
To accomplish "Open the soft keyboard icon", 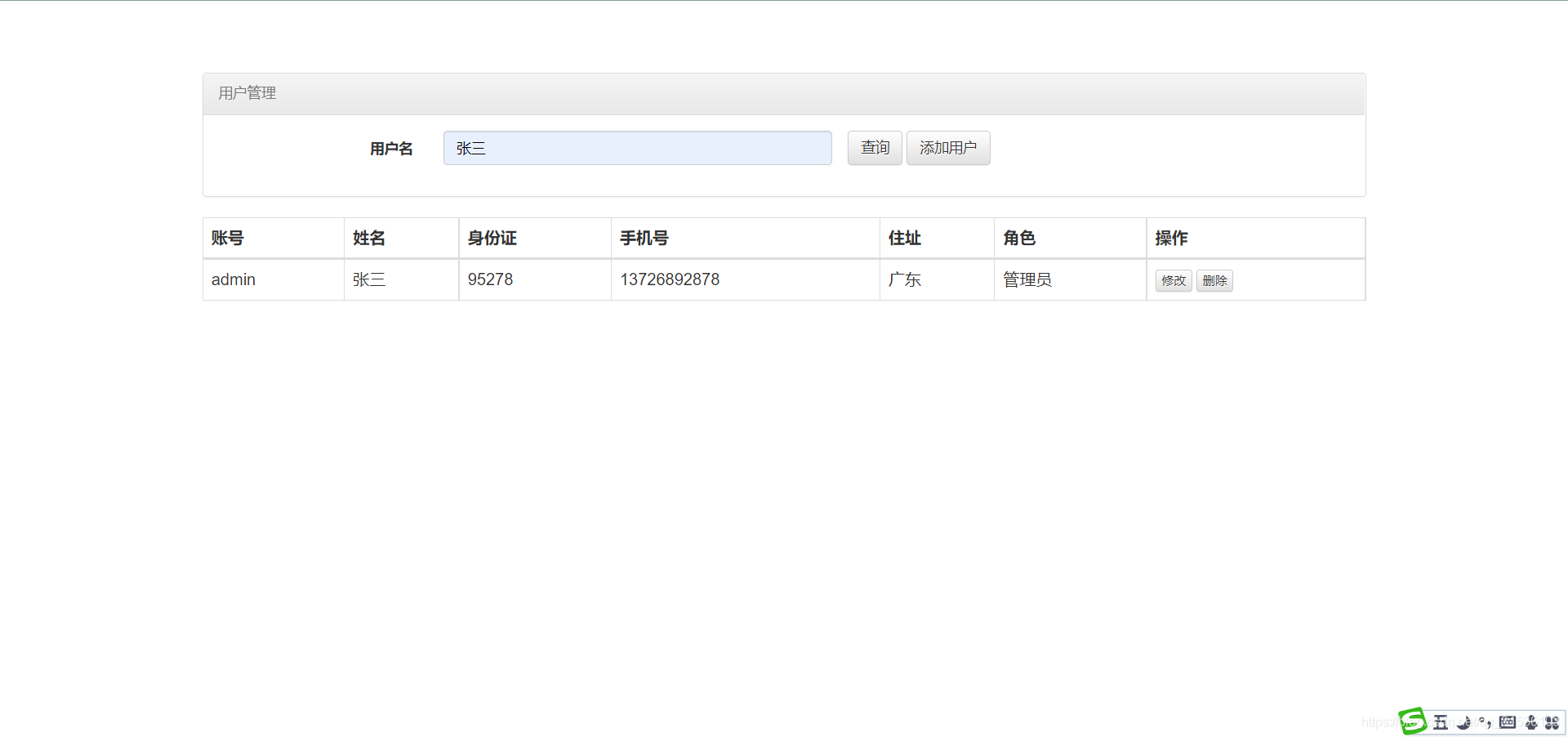I will coord(1508,722).
